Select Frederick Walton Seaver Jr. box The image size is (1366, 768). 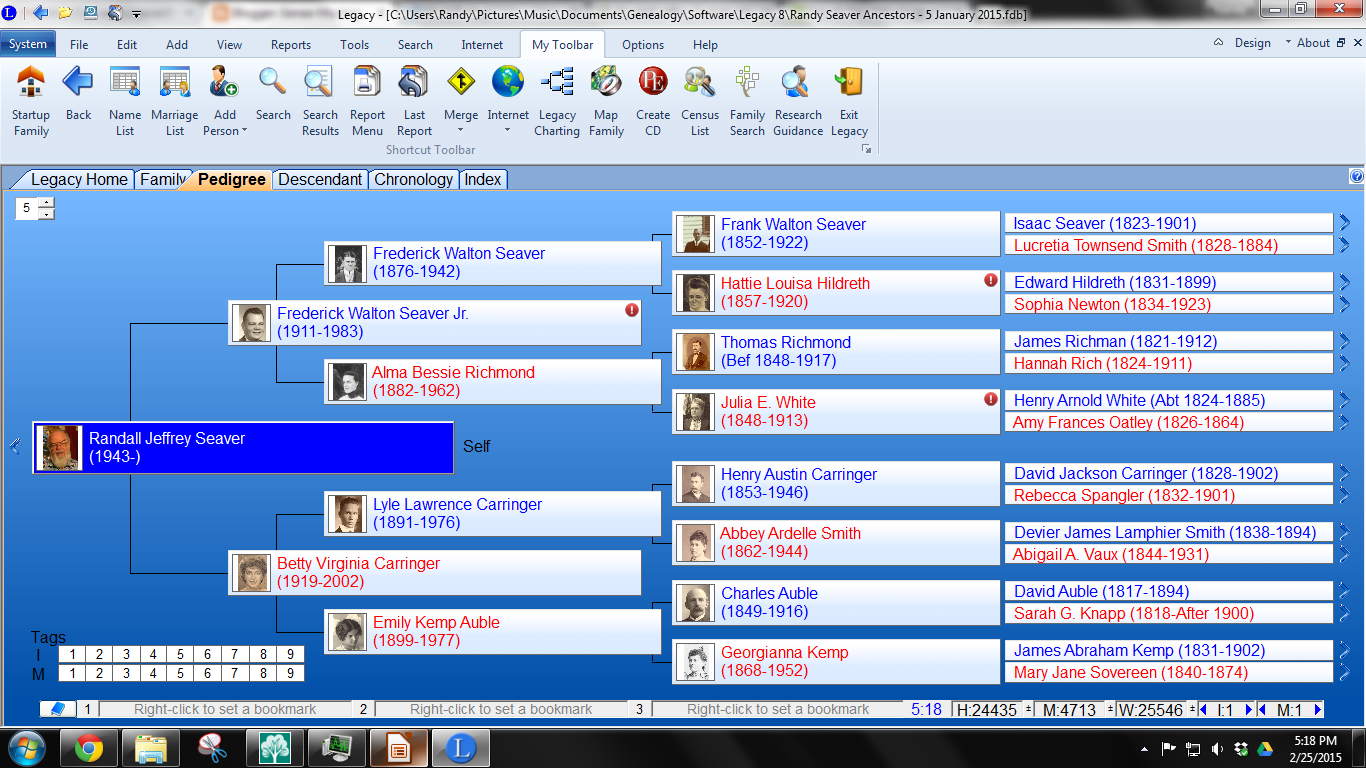click(x=435, y=322)
